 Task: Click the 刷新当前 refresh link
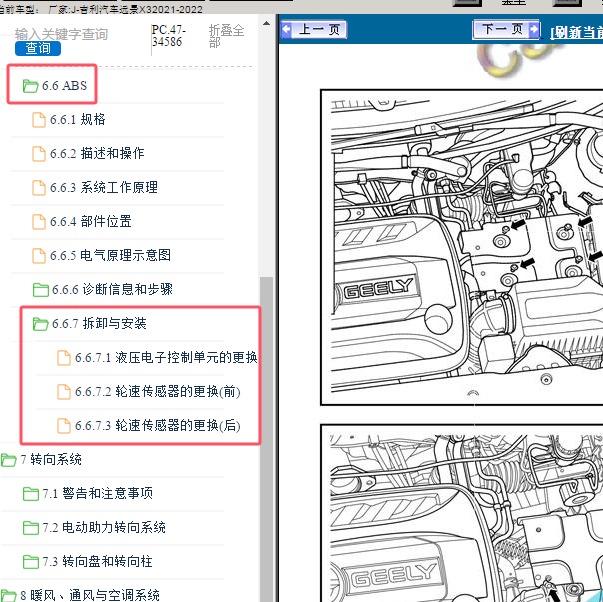tap(576, 32)
